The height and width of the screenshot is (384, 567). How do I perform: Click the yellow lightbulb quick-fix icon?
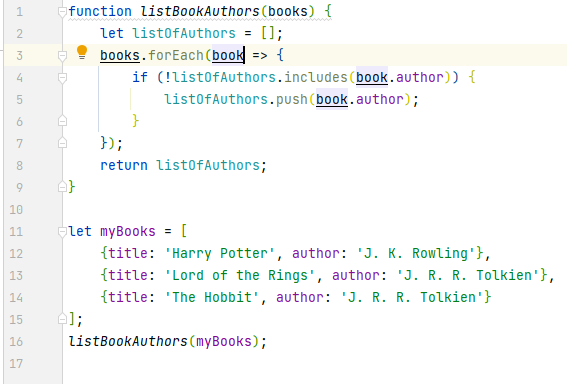(x=82, y=52)
